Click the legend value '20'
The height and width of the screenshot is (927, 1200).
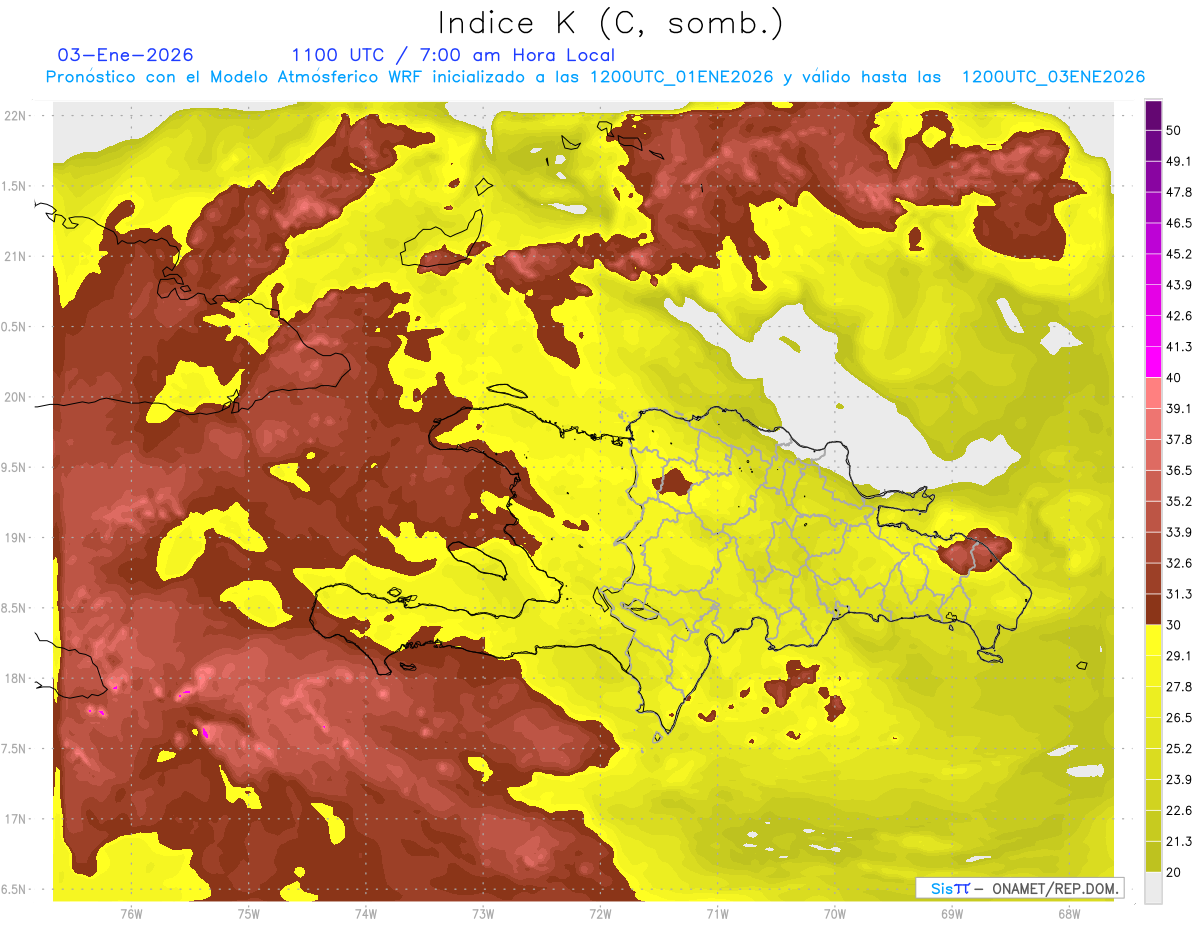(1174, 872)
